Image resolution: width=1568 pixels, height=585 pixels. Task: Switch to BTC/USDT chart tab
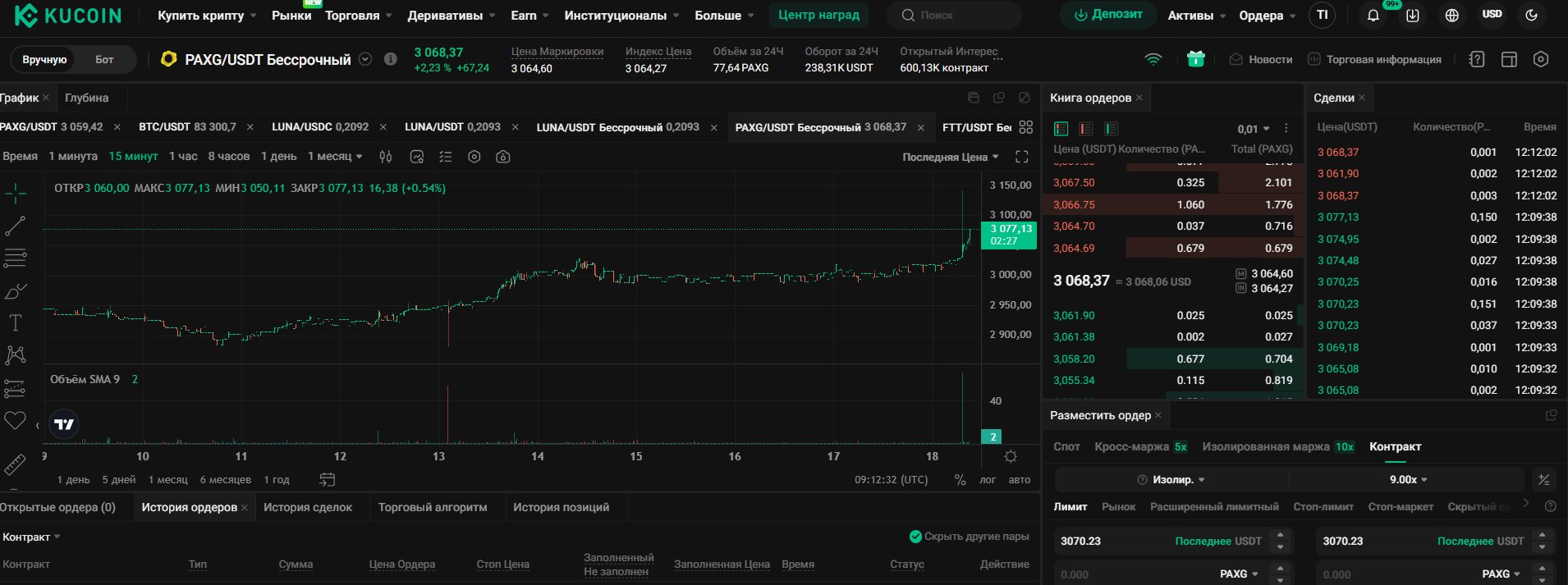tap(187, 127)
